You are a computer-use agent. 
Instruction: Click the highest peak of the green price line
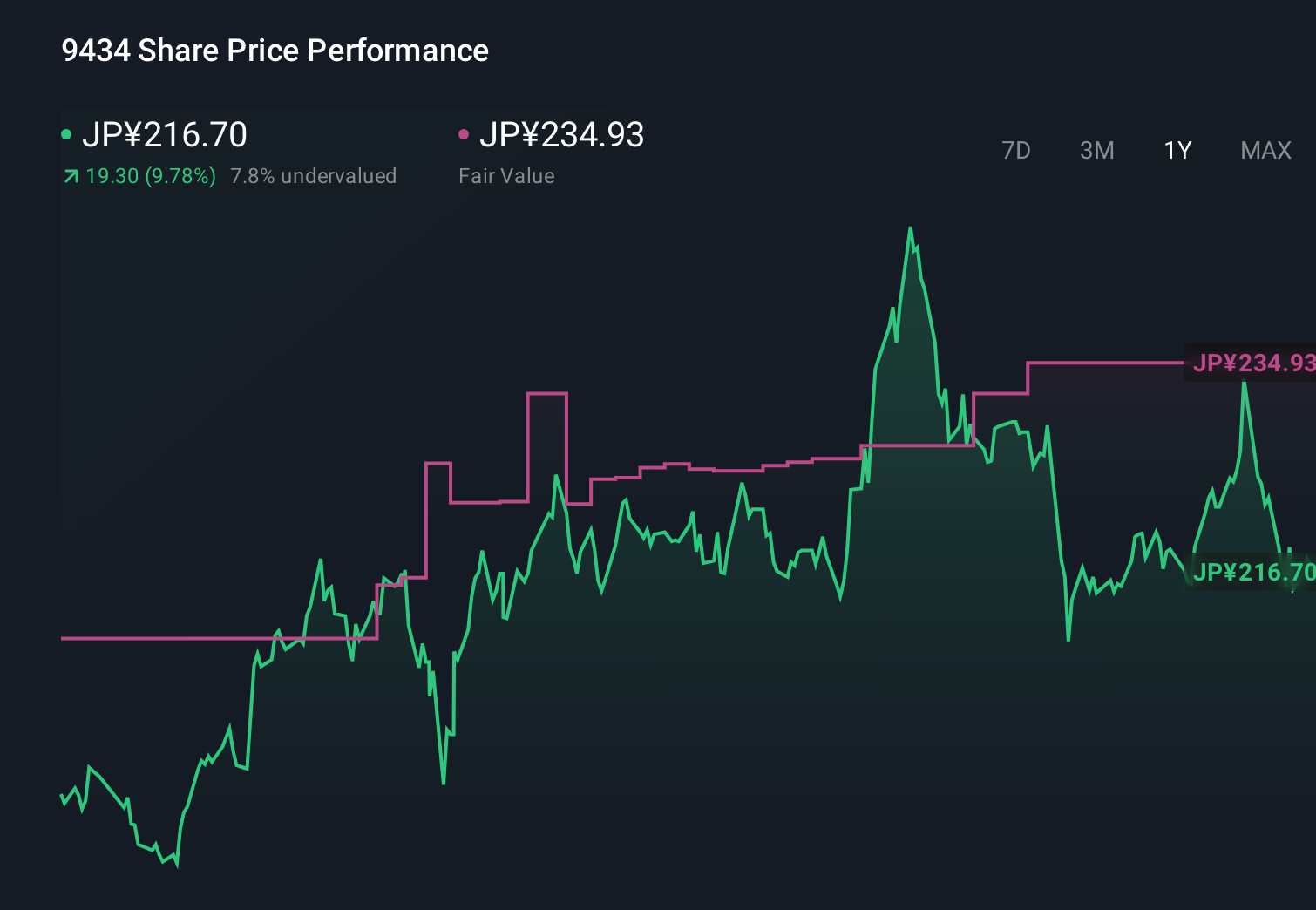coord(911,228)
